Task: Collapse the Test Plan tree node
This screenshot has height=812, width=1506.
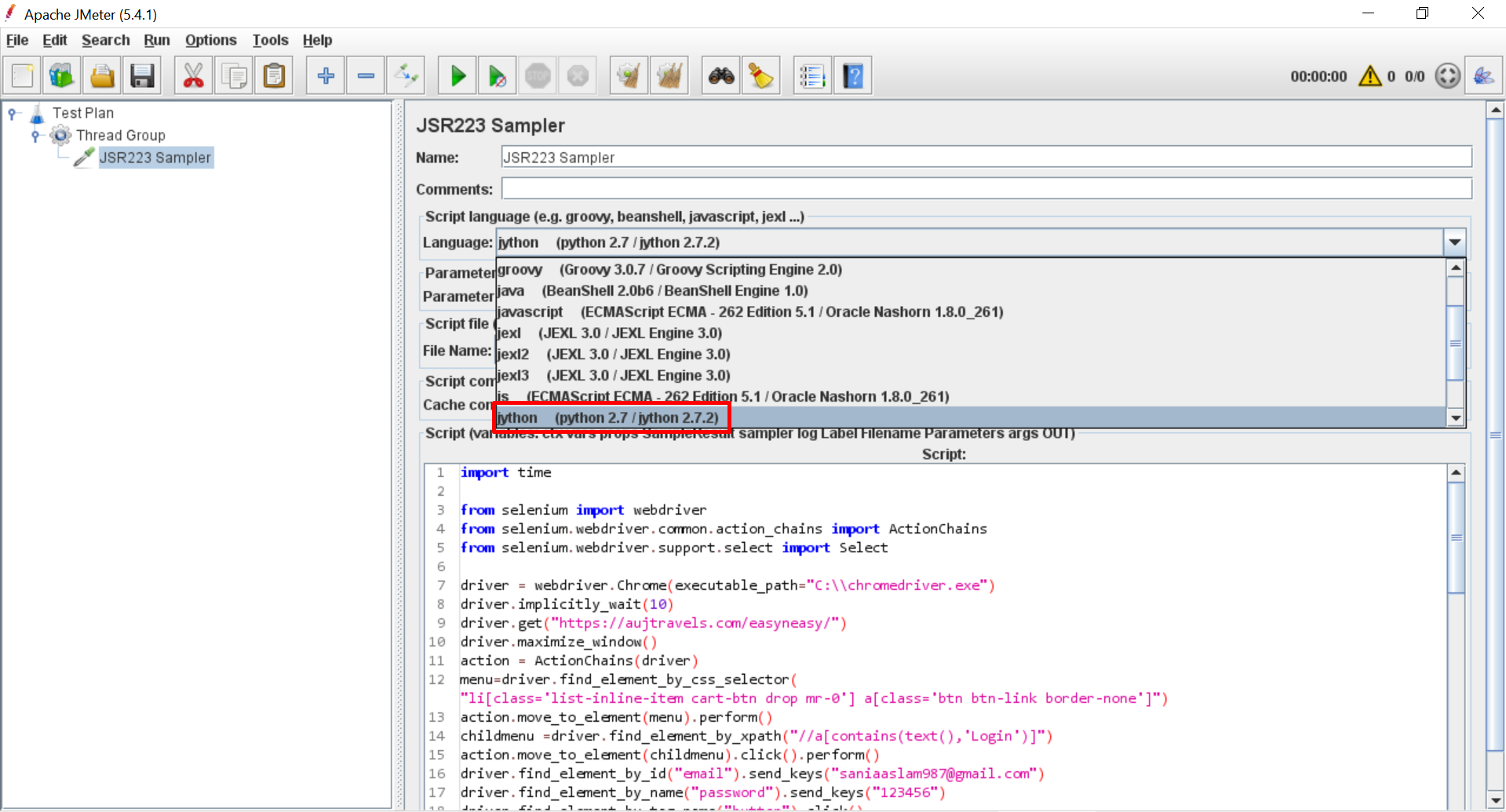Action: pos(13,114)
